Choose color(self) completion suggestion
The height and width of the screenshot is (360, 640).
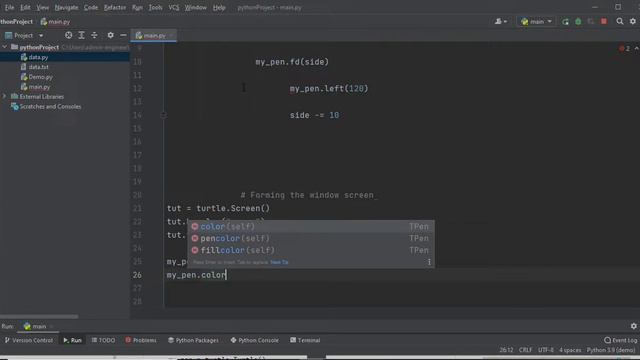(311, 227)
